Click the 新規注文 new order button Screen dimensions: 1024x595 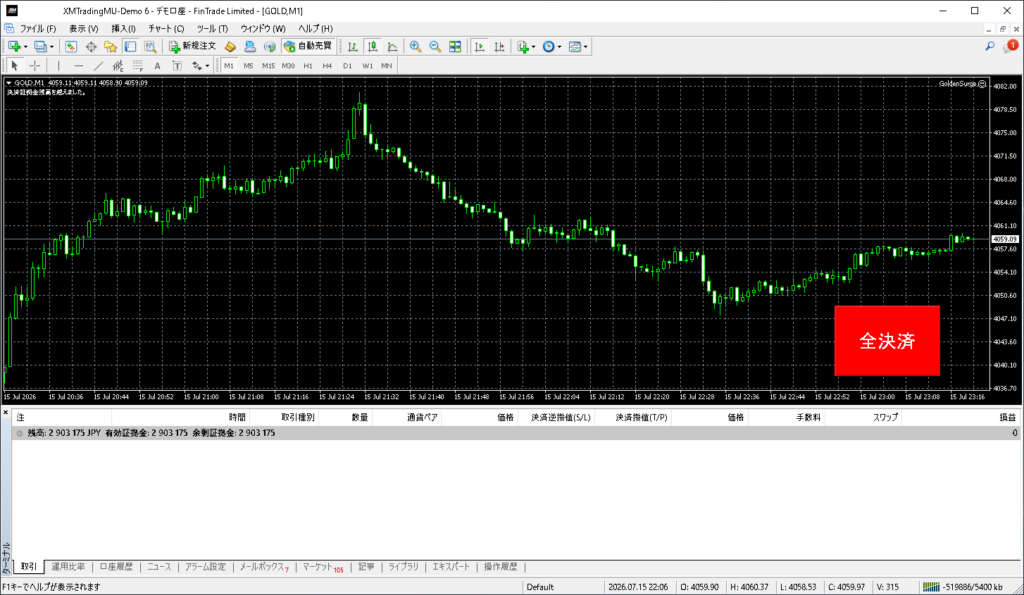point(193,46)
